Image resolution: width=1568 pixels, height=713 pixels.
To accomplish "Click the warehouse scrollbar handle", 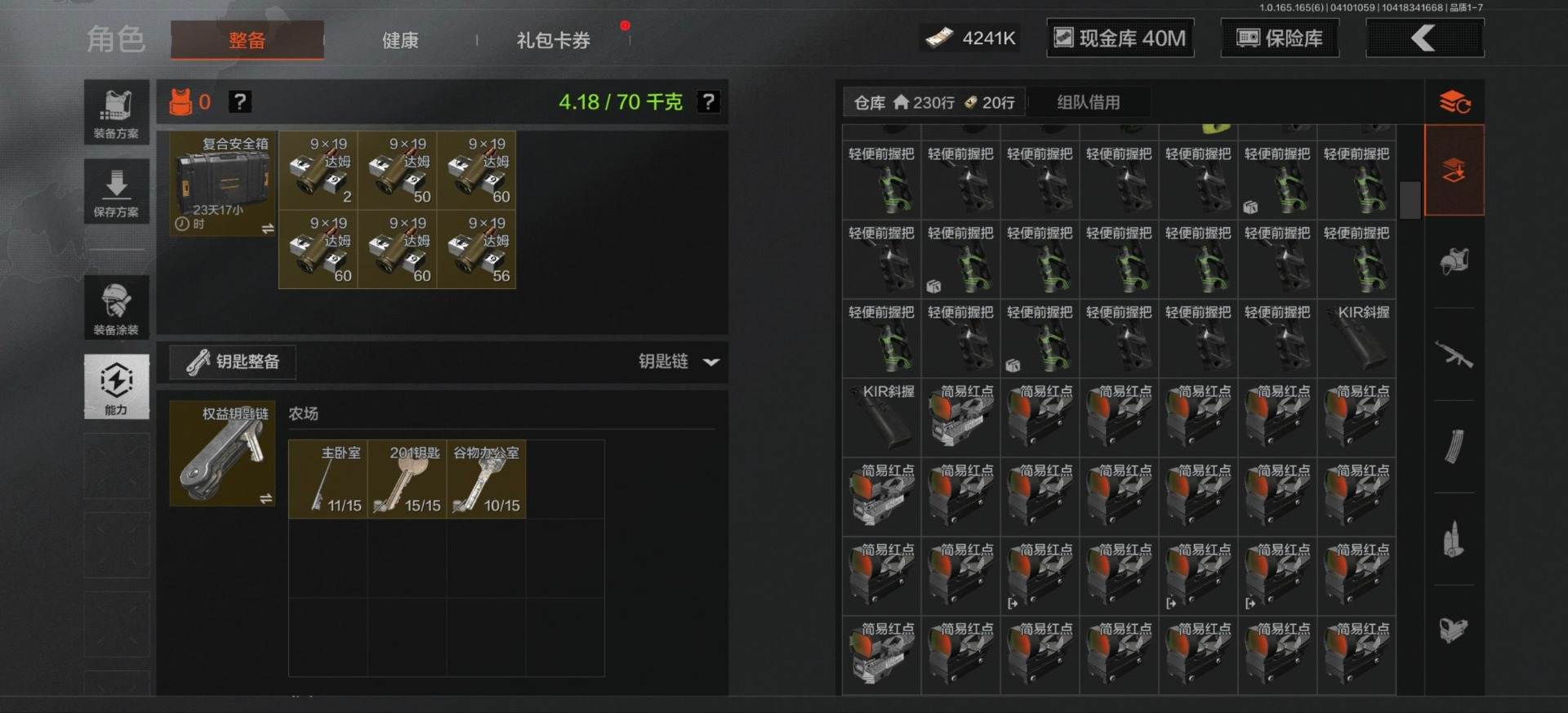I will (1410, 200).
